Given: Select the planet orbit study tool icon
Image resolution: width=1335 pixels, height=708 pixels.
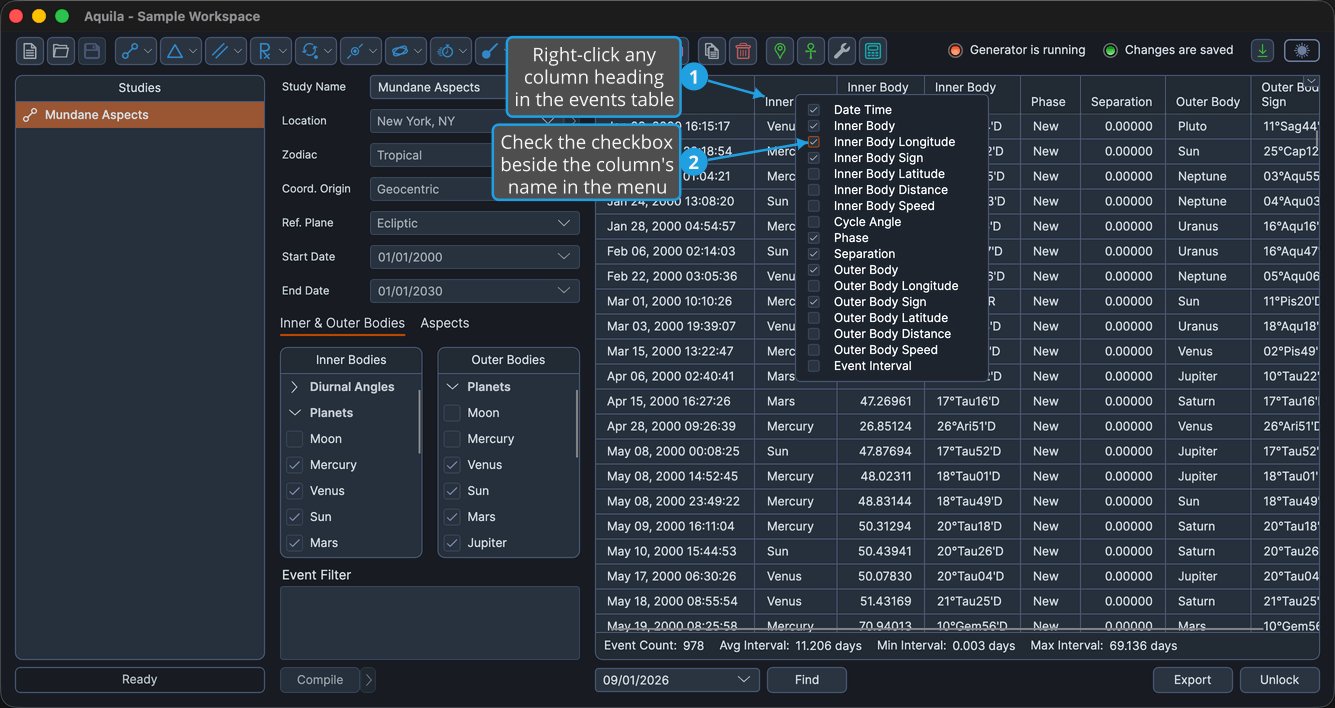Looking at the screenshot, I should click(399, 51).
